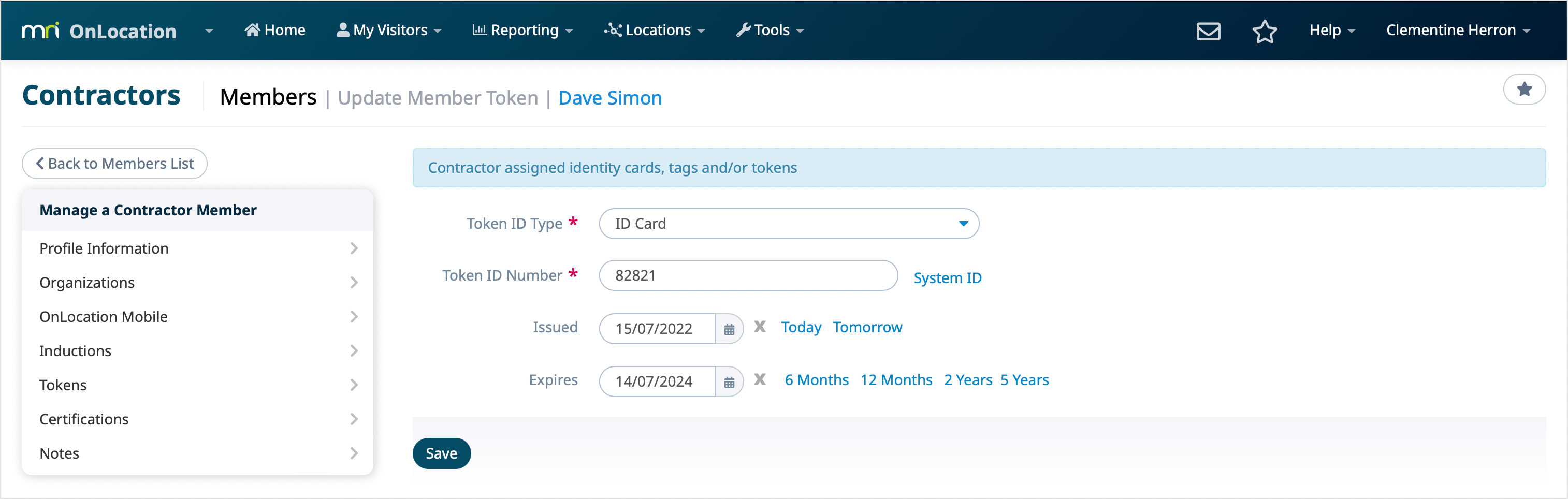Click the System ID link

tap(947, 278)
